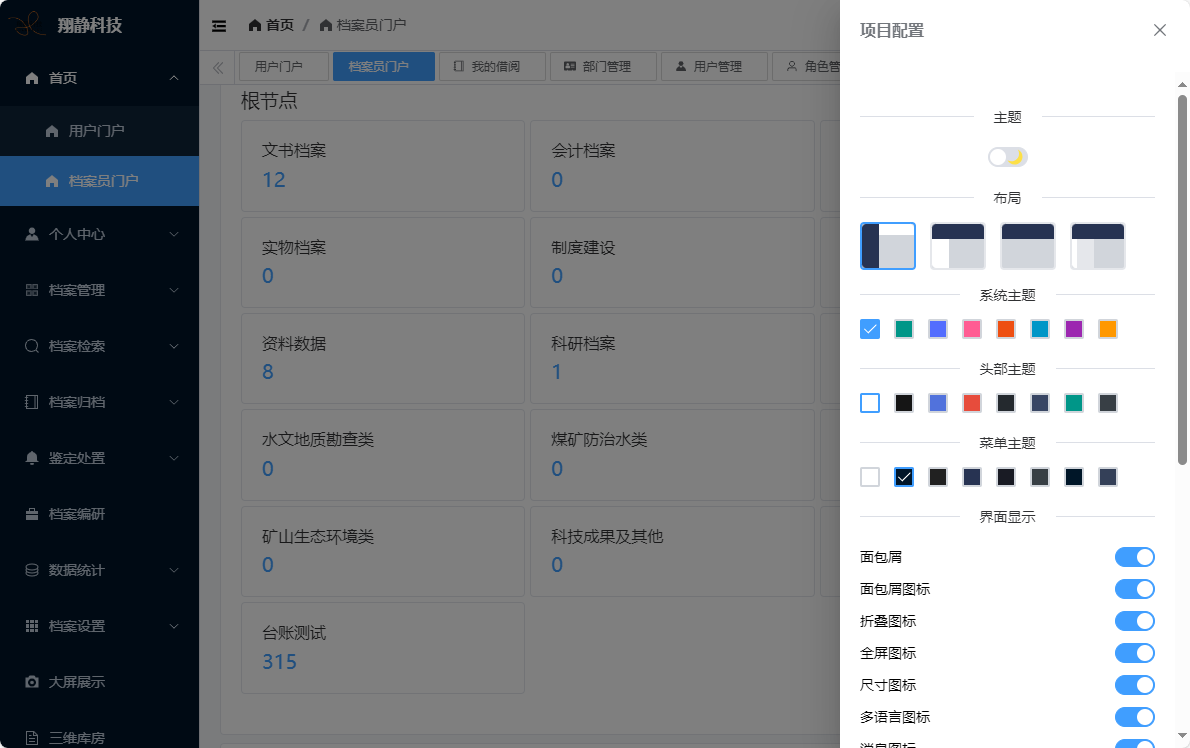
Task: Go to 用户门户 in the sidebar
Action: (96, 131)
